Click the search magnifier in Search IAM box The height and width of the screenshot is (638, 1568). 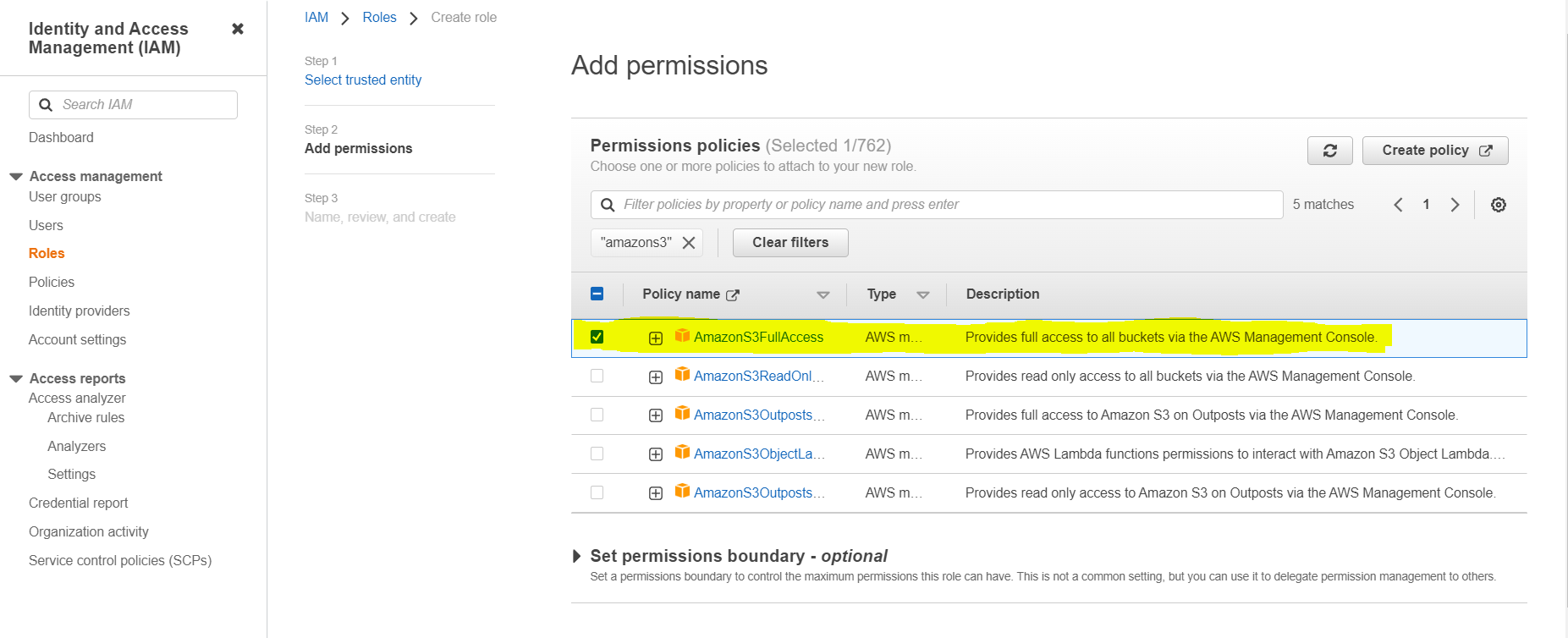46,104
